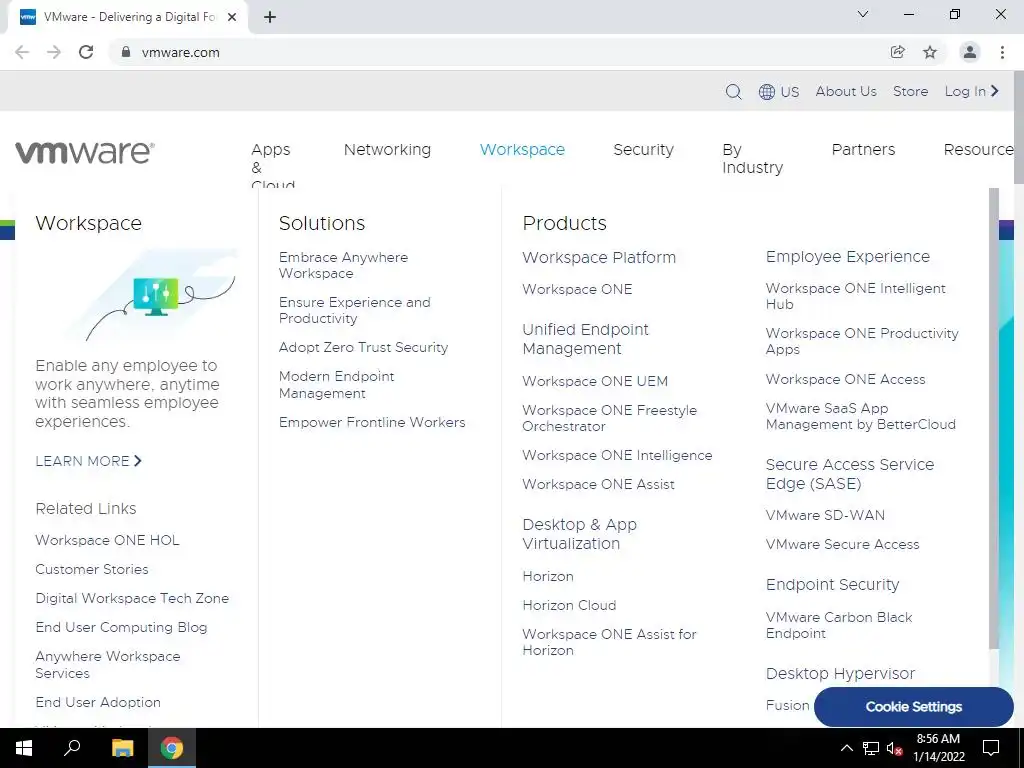
Task: Click the page vertical scrollbar thumb
Action: 1018,127
